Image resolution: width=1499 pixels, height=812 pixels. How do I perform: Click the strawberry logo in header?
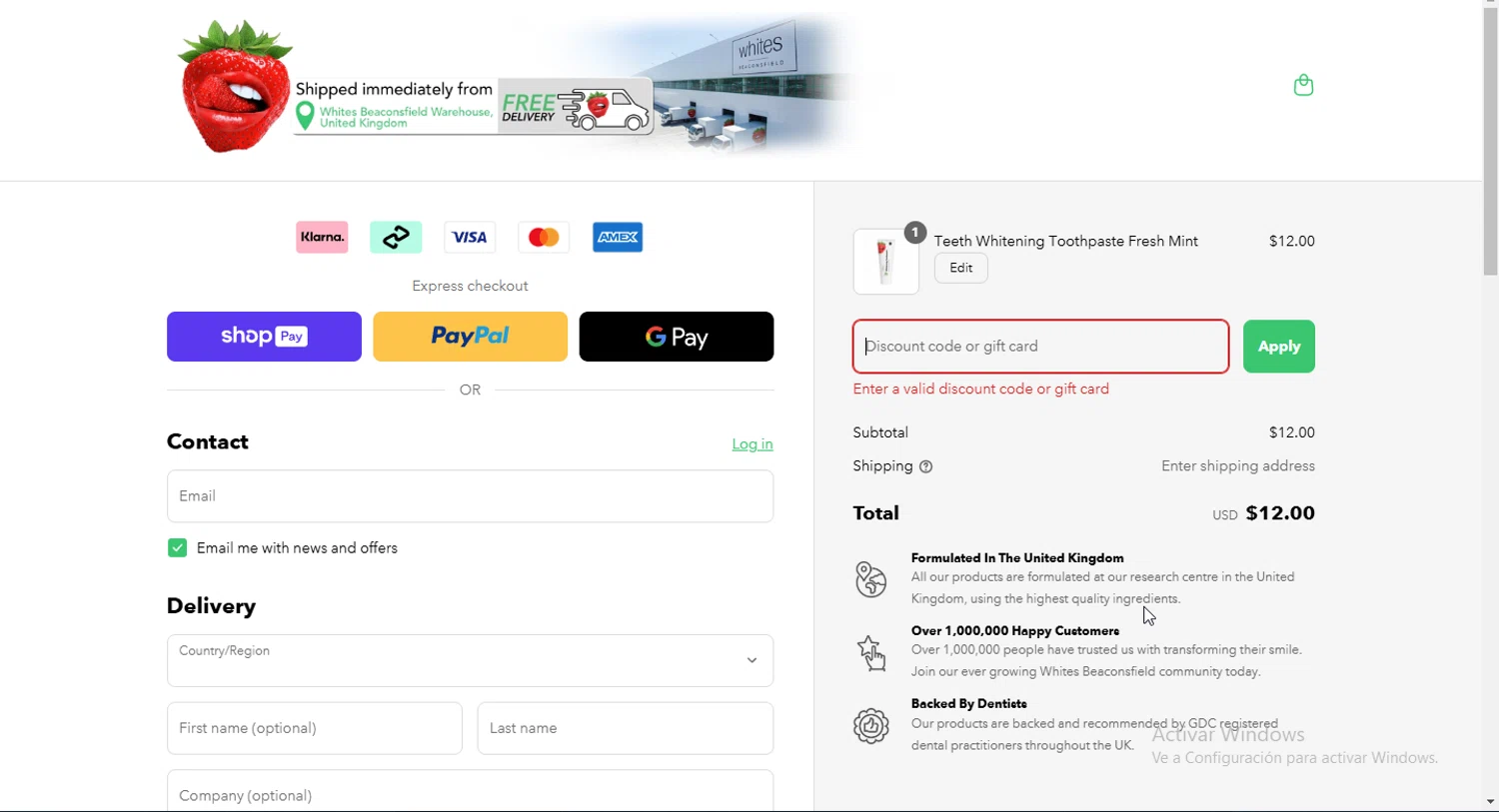pyautogui.click(x=234, y=87)
